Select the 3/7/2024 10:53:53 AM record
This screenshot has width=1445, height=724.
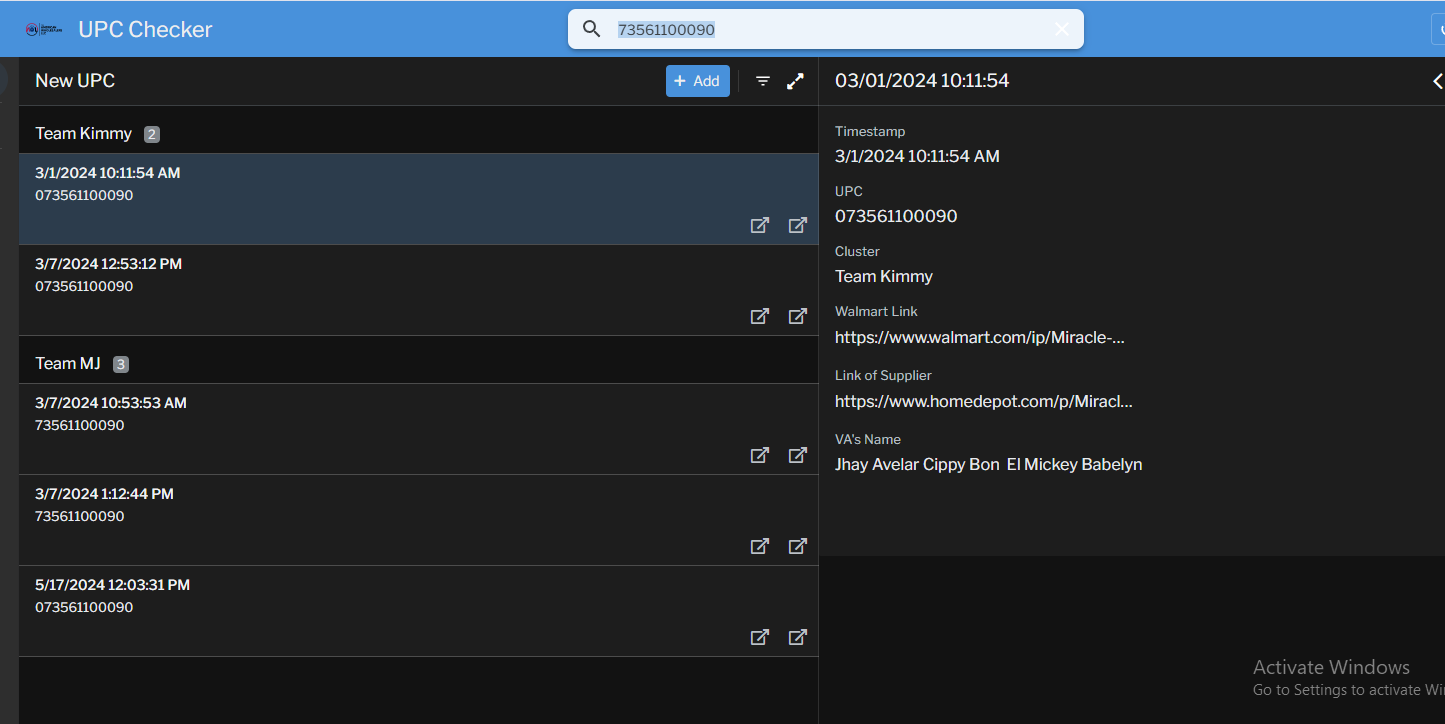click(418, 429)
